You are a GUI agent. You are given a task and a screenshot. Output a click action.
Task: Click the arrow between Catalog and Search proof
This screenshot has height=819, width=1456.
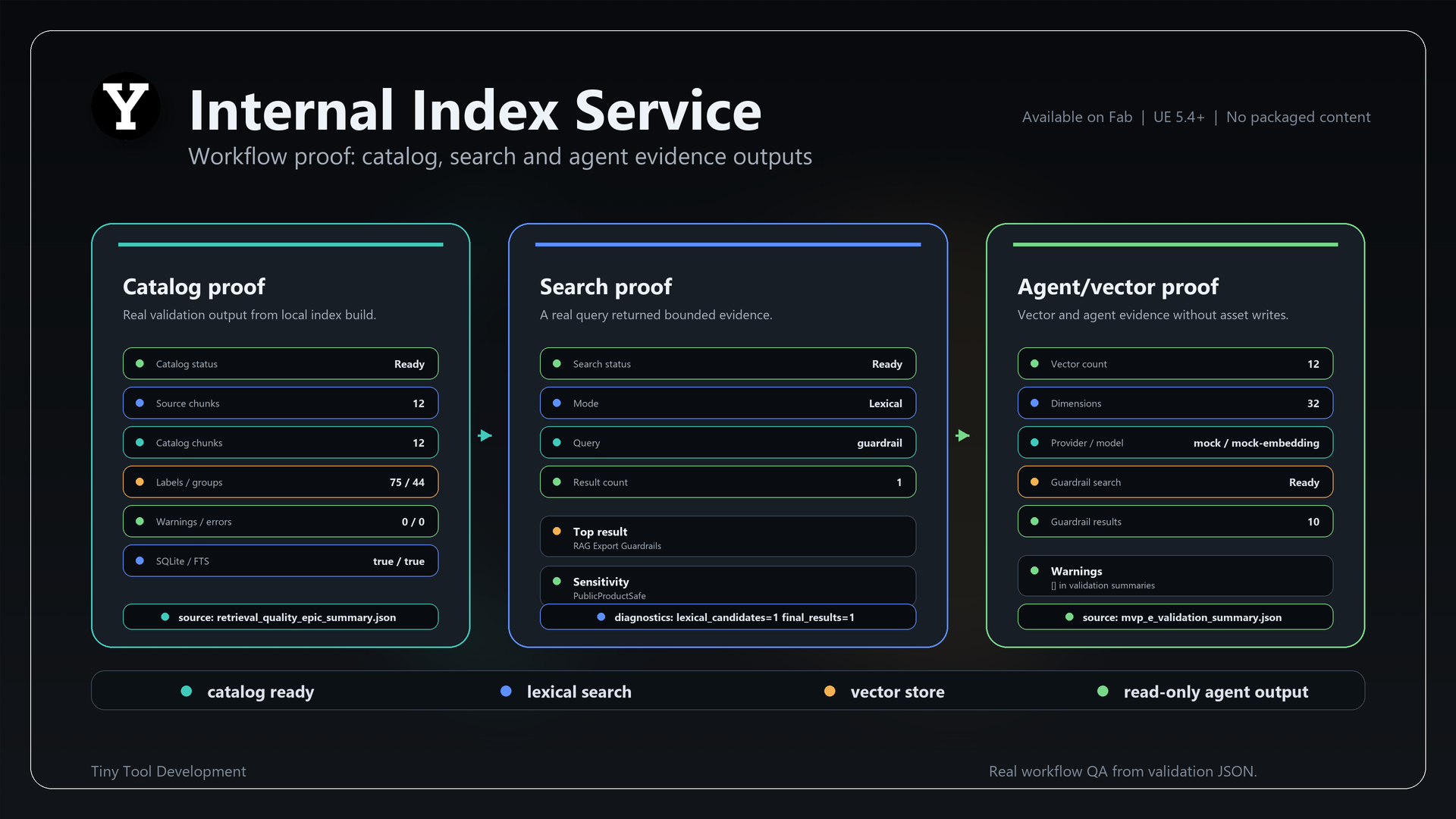485,435
